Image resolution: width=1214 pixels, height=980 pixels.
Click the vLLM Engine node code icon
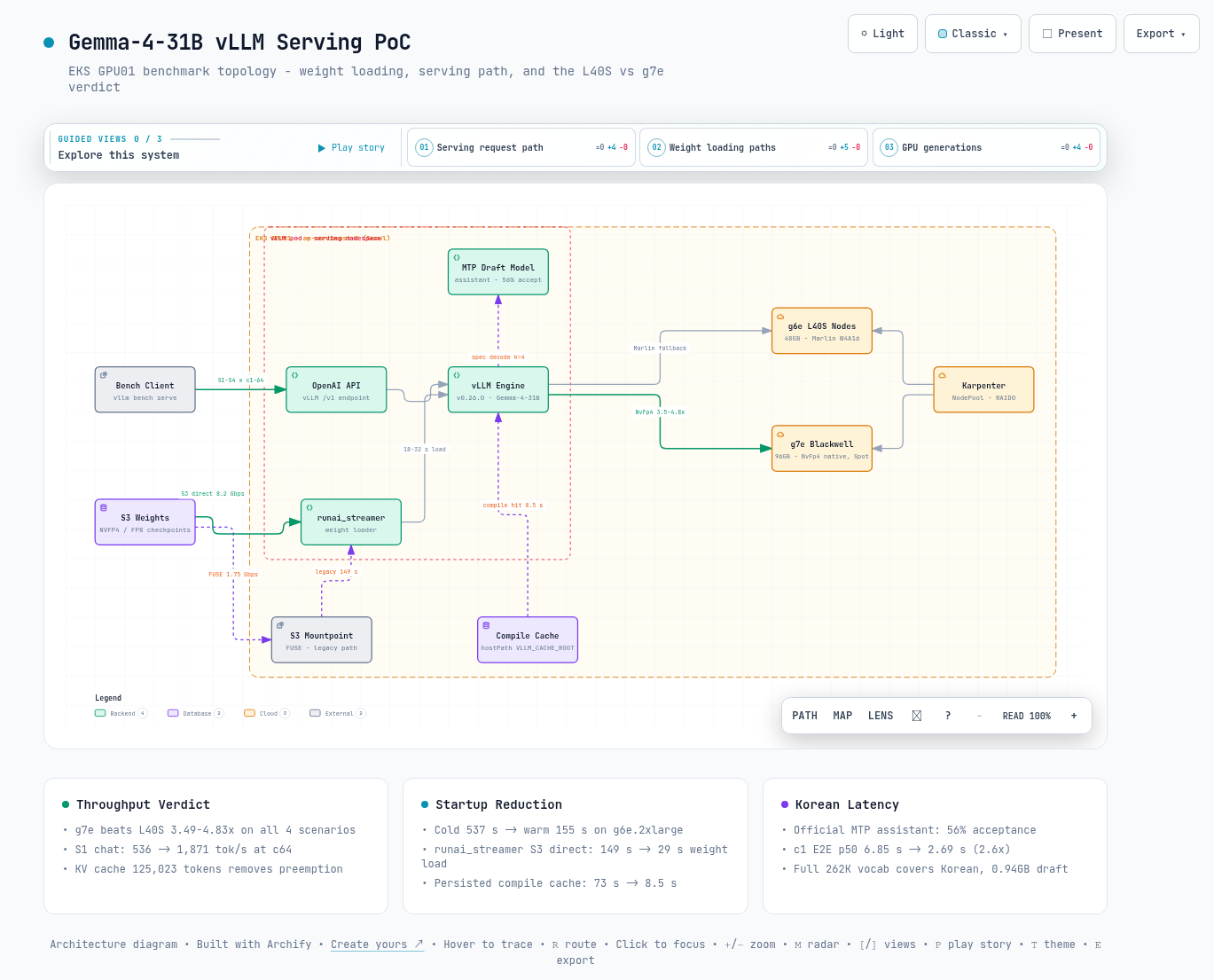pyautogui.click(x=457, y=375)
